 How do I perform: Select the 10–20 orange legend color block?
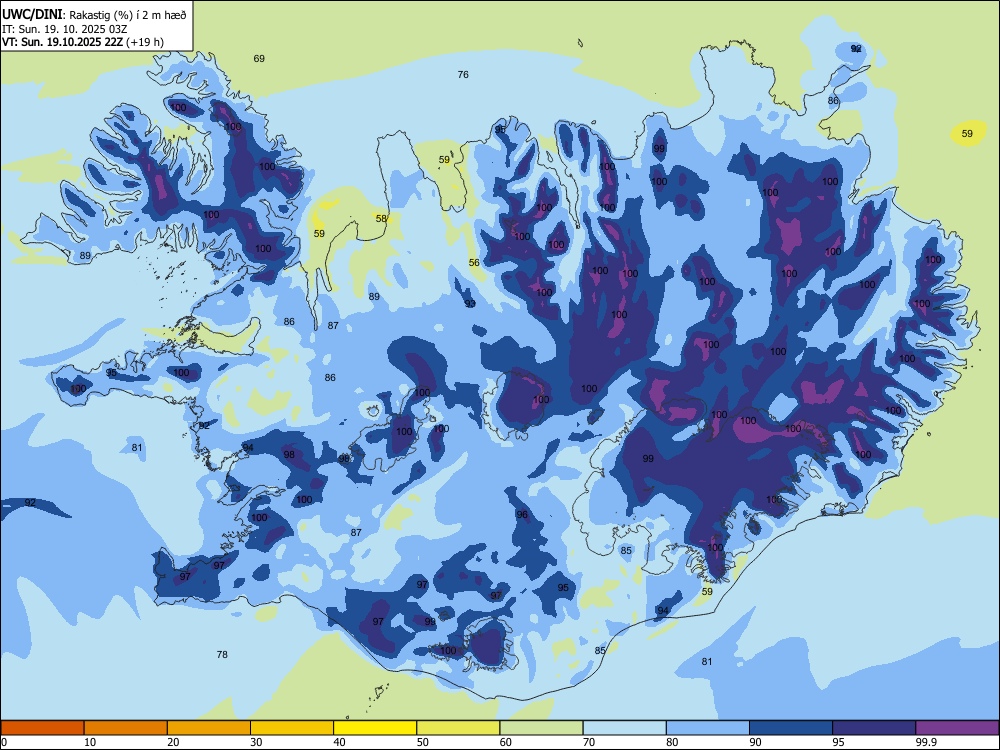pyautogui.click(x=126, y=728)
